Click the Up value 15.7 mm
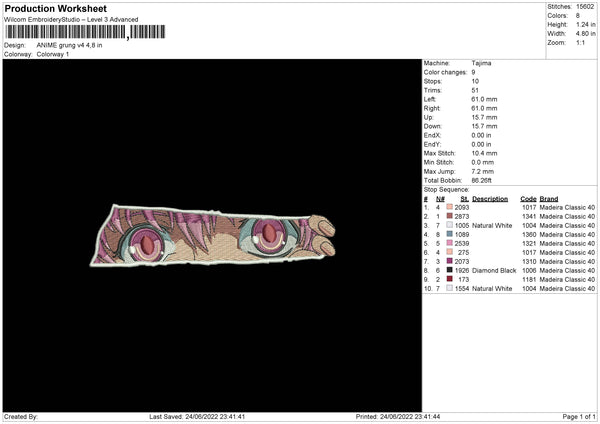 (484, 117)
